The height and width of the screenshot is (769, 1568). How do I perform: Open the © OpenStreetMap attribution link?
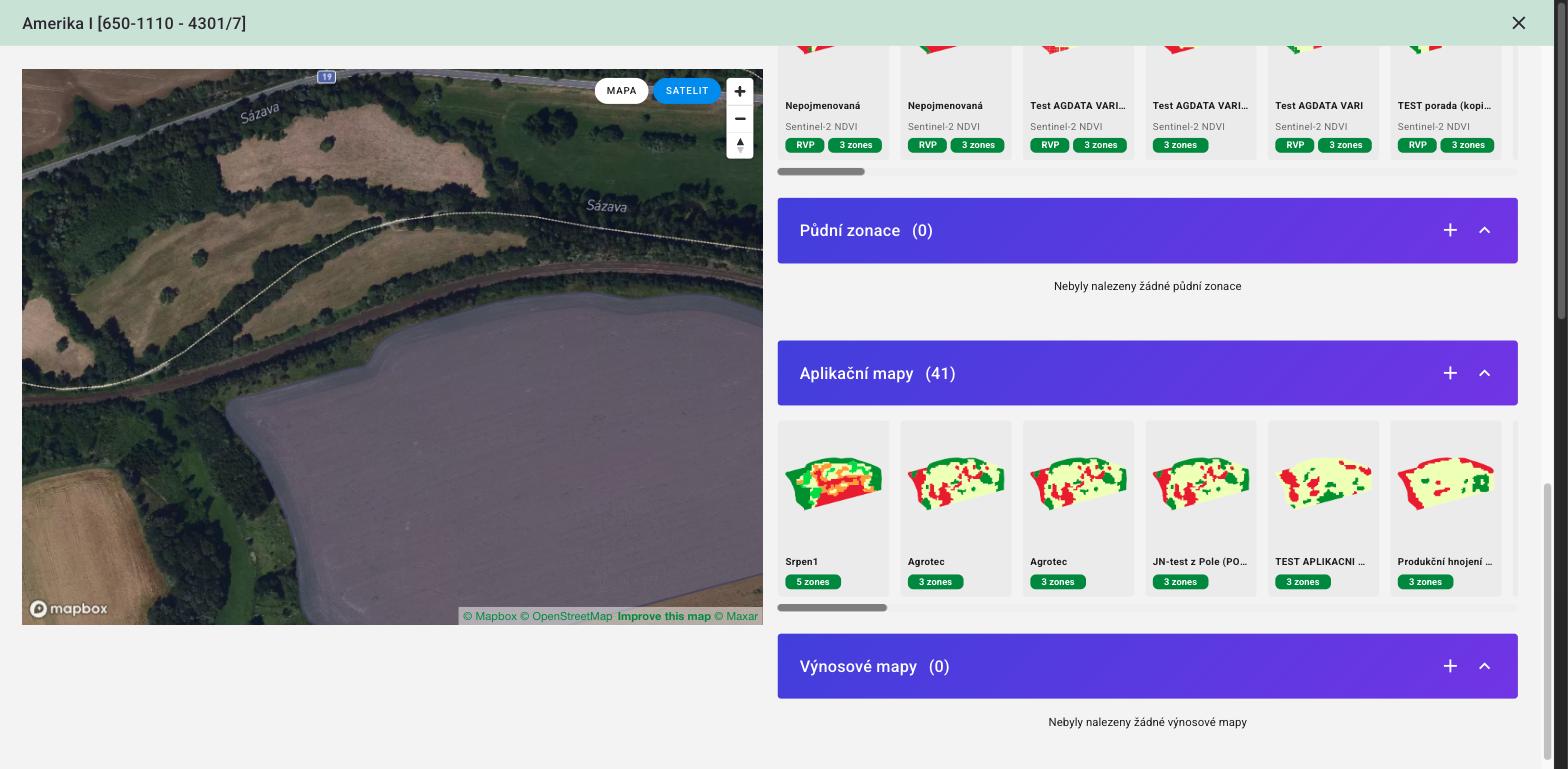(566, 616)
